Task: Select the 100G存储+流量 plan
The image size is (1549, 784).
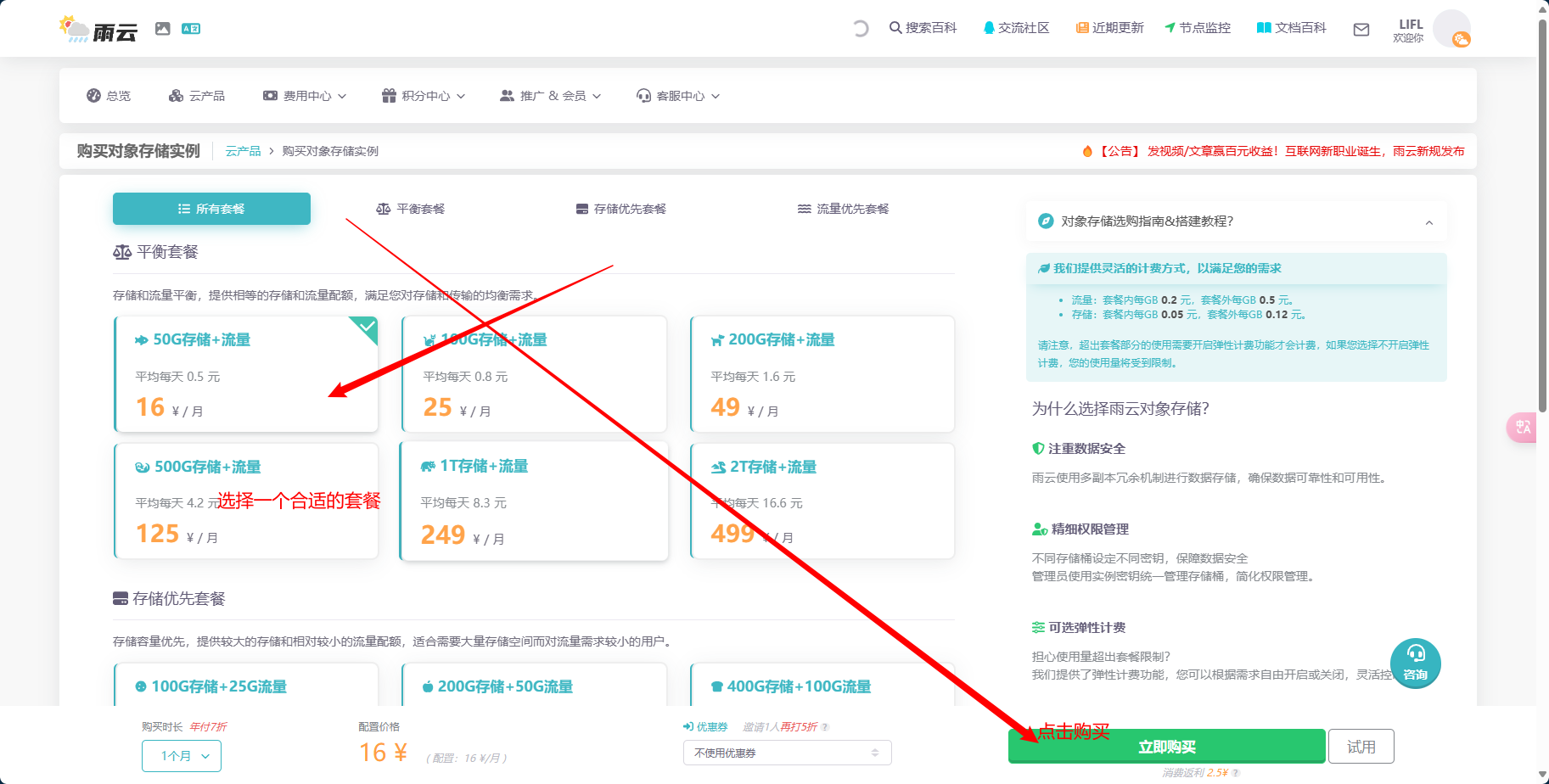Action: pos(534,374)
